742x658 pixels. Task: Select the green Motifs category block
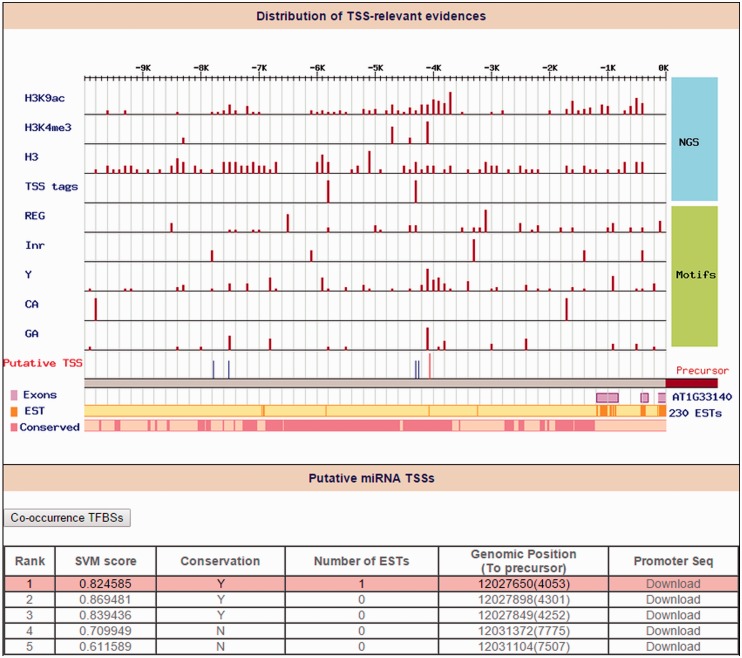coord(694,276)
